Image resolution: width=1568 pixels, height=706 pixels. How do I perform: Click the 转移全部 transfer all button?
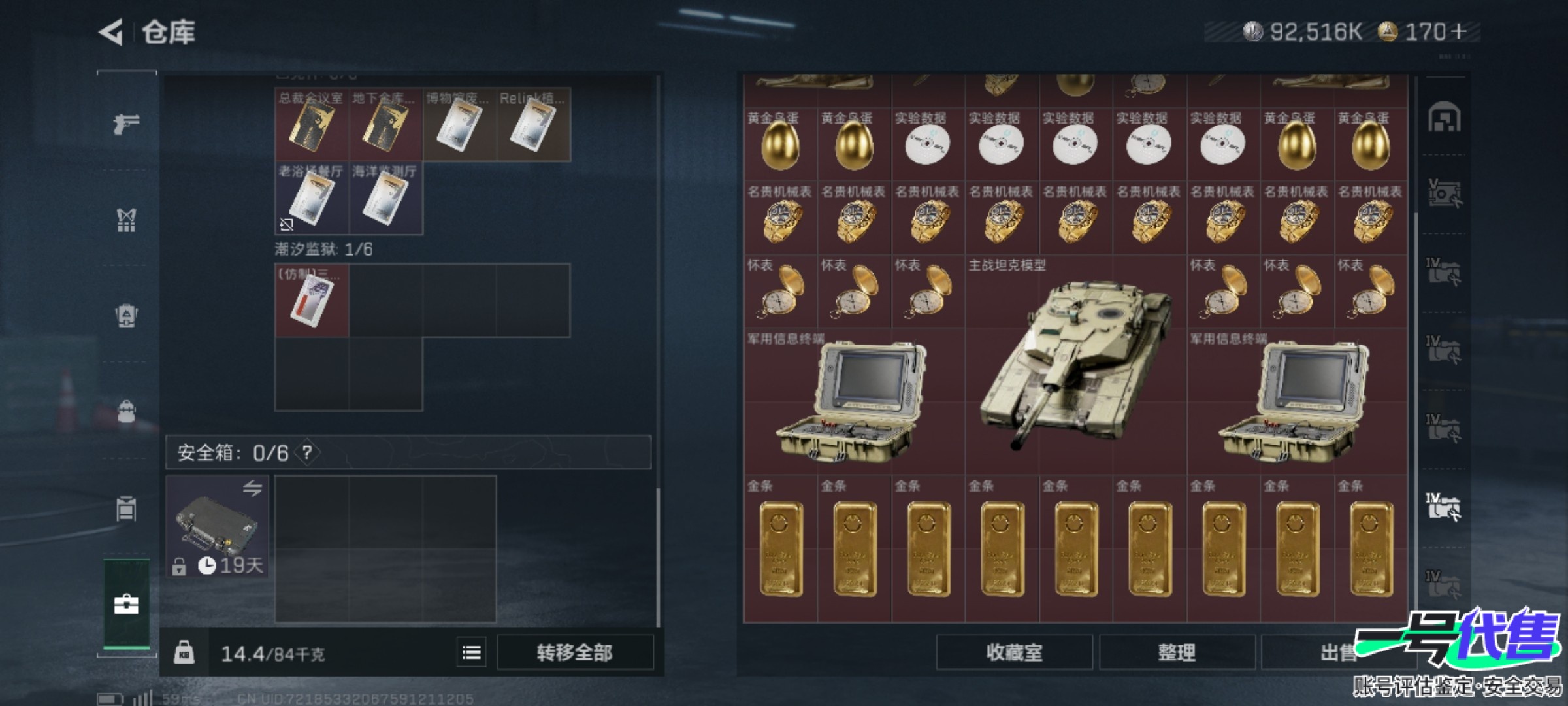[x=575, y=652]
